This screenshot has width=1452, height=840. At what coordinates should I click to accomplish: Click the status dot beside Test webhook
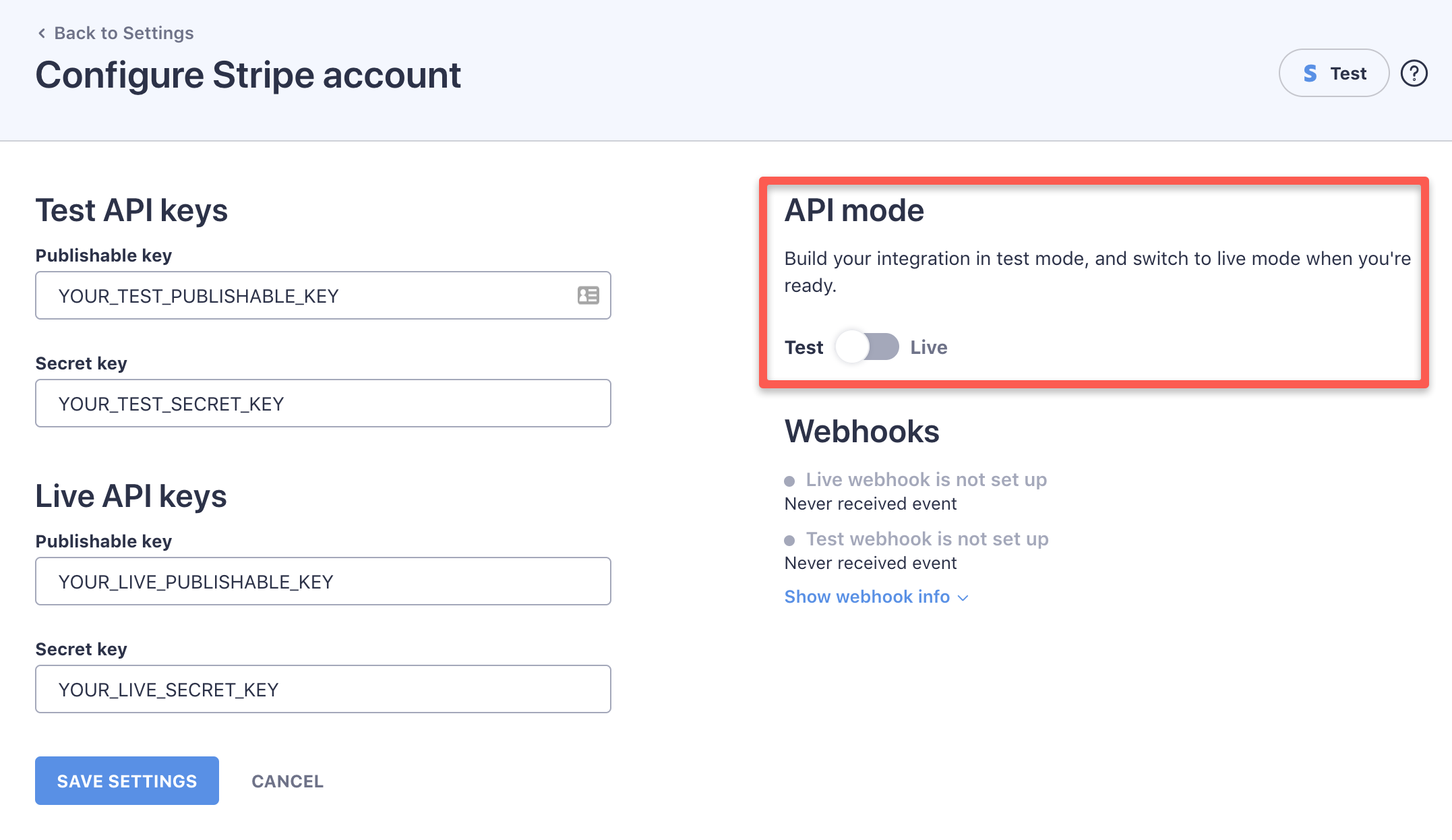coord(789,540)
